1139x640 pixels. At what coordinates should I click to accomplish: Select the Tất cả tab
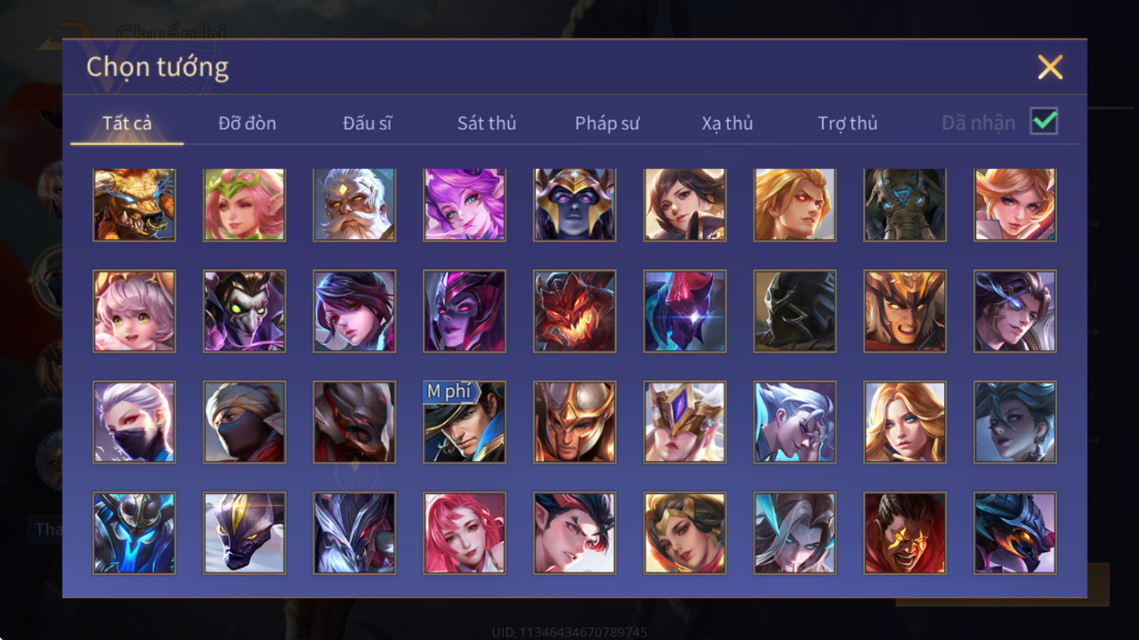point(127,123)
